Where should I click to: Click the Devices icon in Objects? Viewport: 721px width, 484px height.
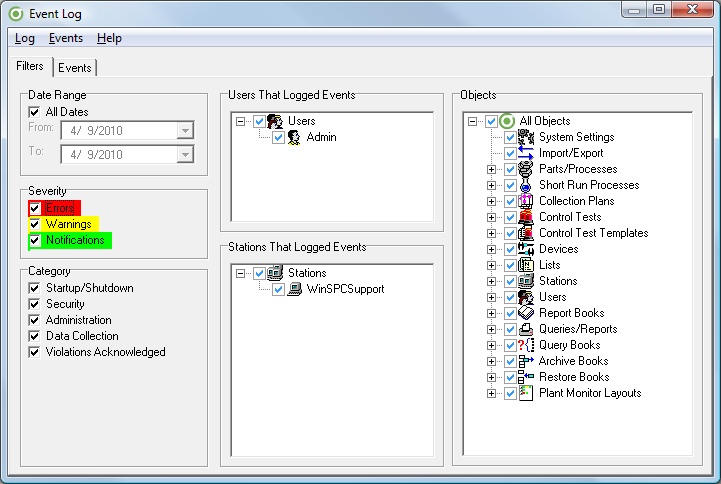526,249
